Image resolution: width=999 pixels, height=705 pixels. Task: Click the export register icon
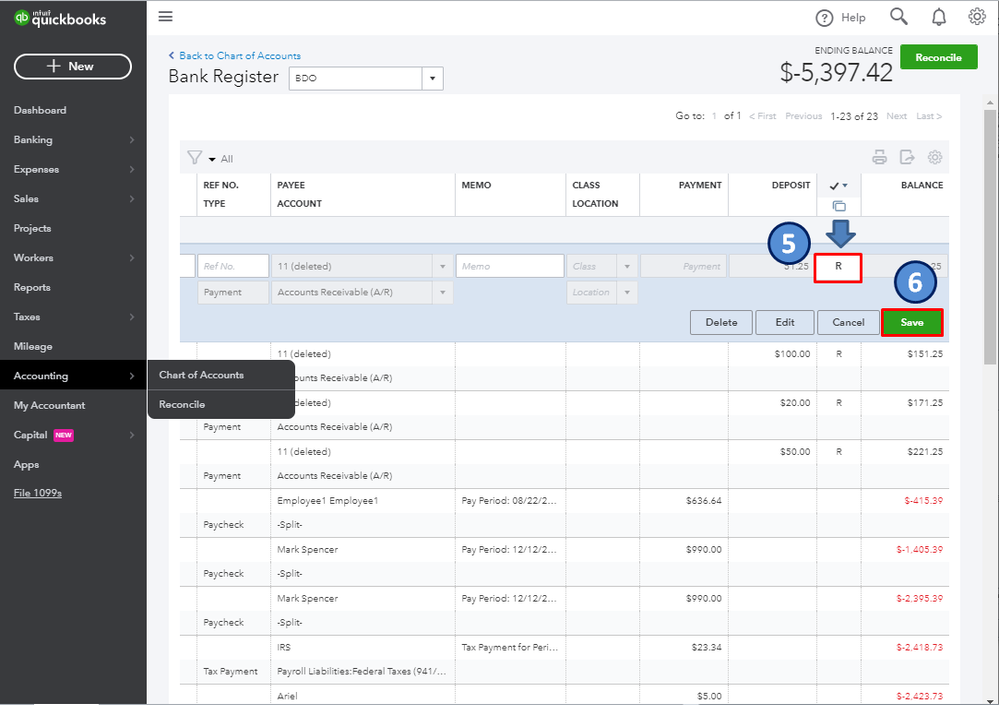pos(907,157)
